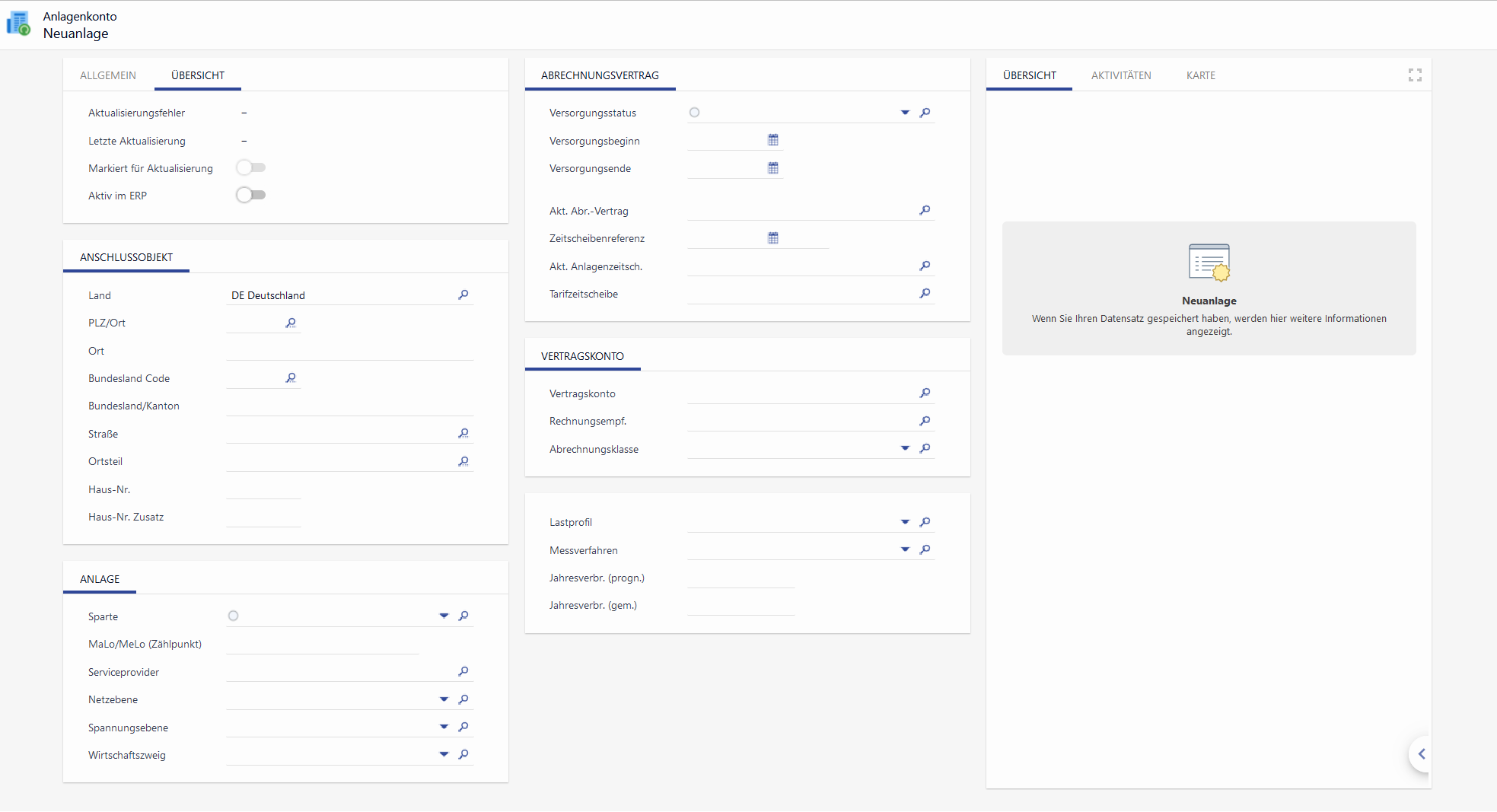The image size is (1497, 812).
Task: Click the Straße lookup search icon
Action: pos(463,434)
